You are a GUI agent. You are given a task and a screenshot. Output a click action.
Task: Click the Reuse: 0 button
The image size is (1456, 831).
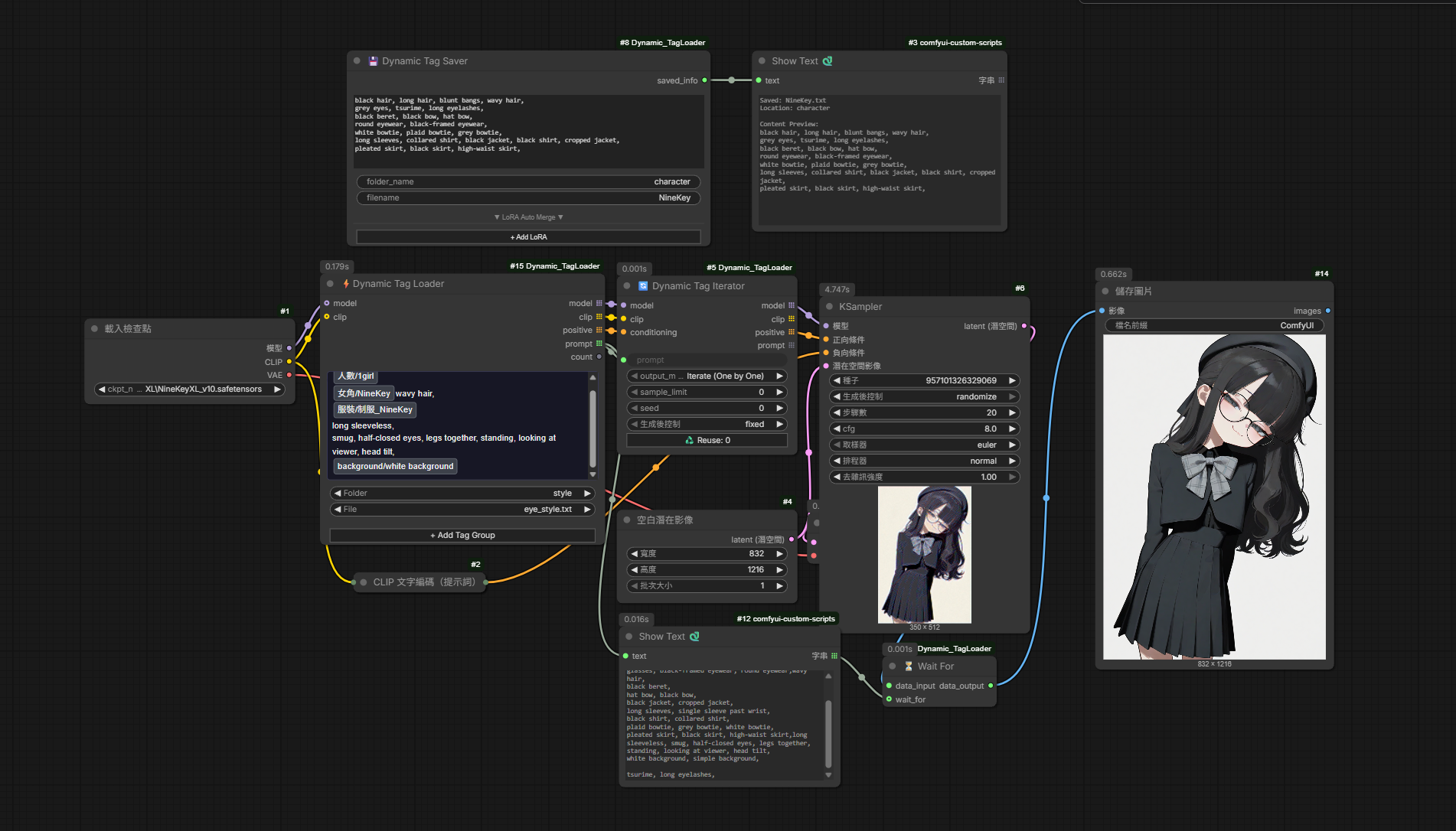point(707,441)
